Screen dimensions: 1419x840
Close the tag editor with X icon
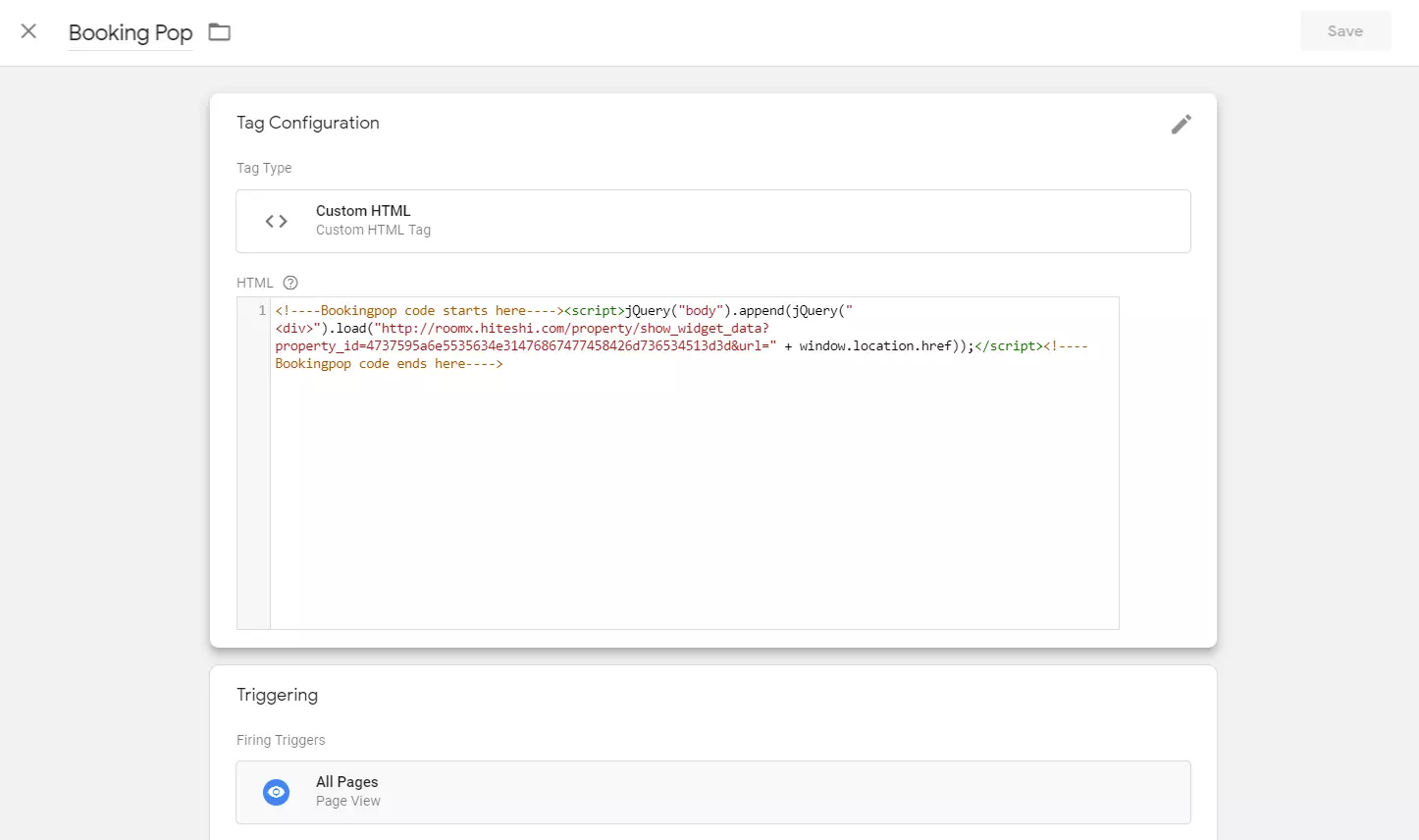click(28, 31)
